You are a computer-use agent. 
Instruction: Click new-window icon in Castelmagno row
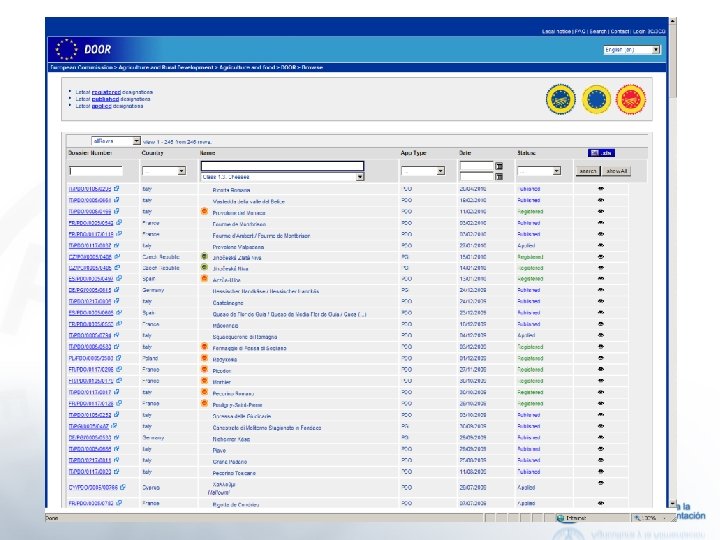tap(117, 301)
